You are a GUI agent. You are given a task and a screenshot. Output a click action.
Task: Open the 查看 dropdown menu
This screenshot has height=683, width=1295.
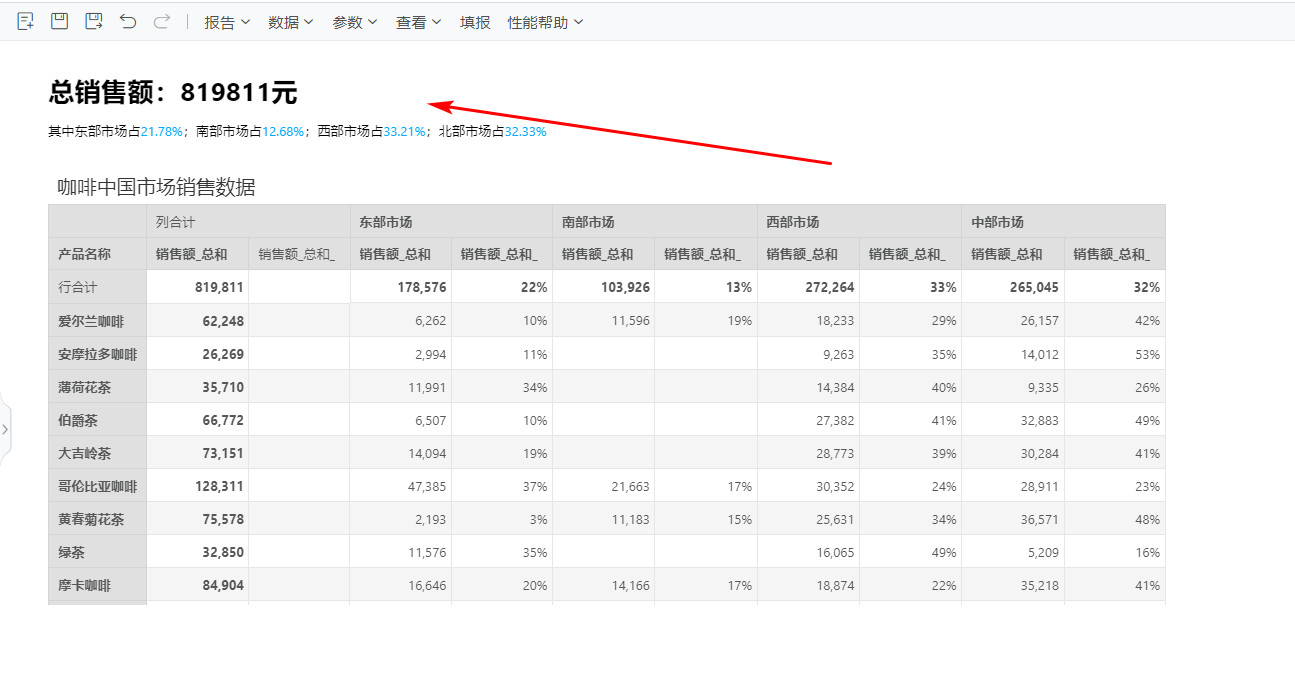tap(418, 22)
